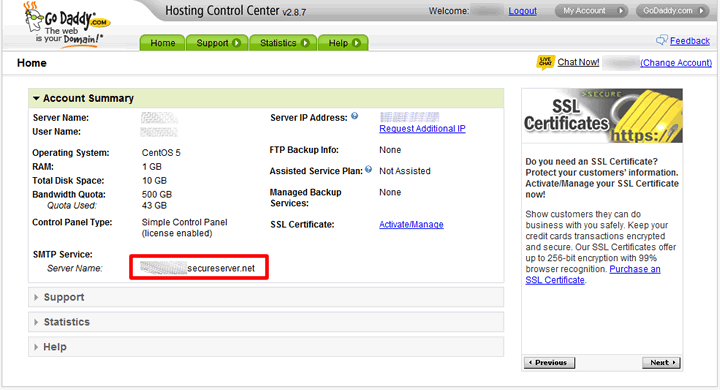Click Request Additional IP link
This screenshot has height=390, width=720.
click(422, 129)
